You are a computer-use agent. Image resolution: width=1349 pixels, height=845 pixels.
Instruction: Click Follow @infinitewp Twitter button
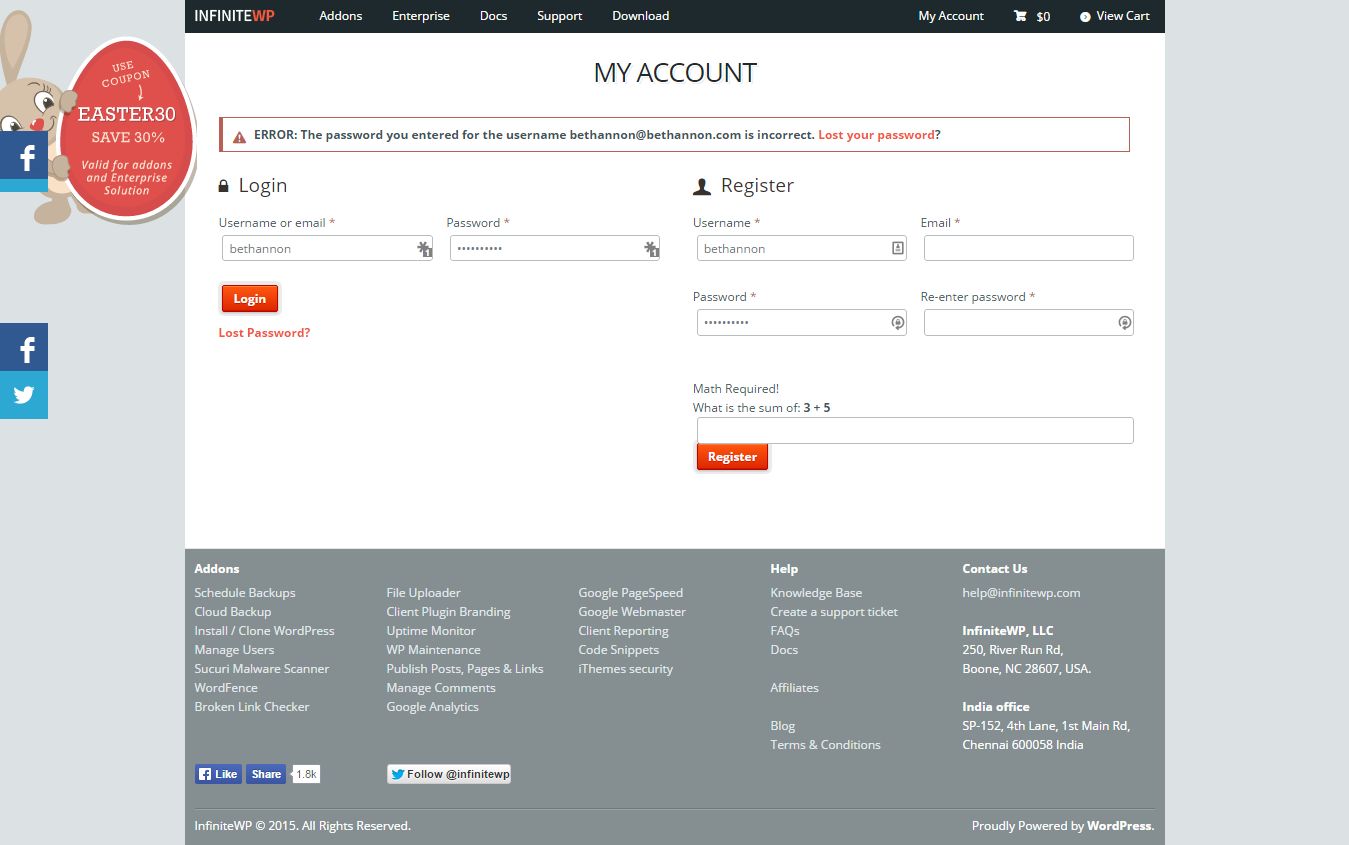(449, 774)
